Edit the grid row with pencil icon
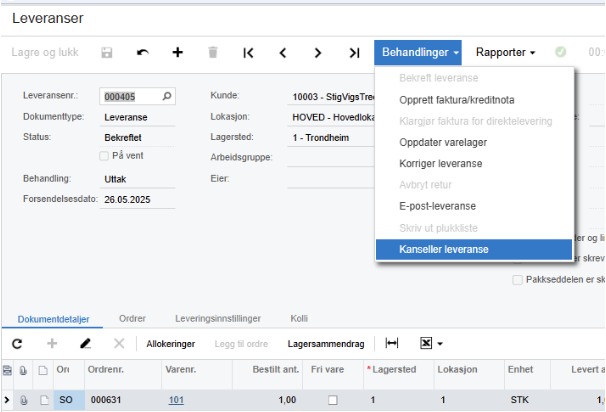 point(86,343)
